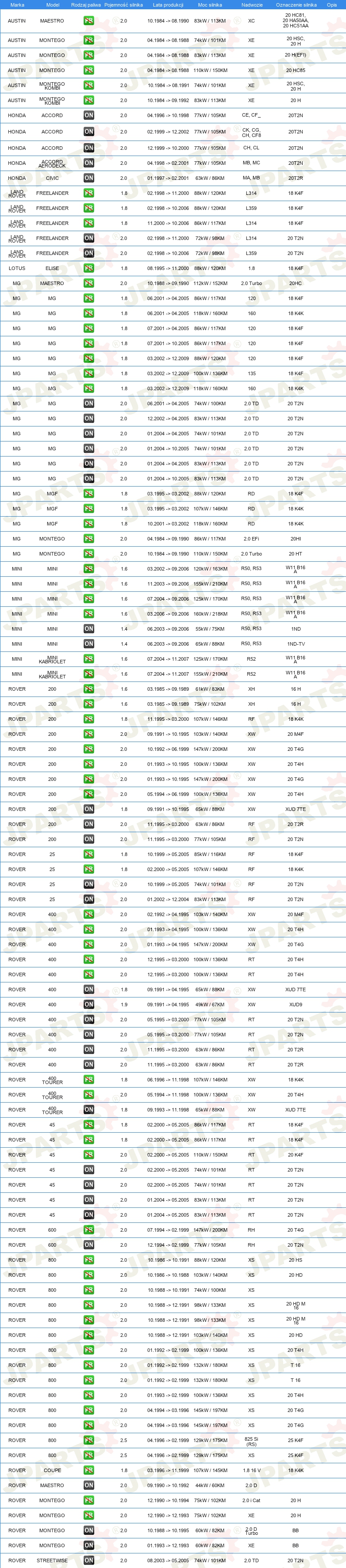Image resolution: width=346 pixels, height=1568 pixels.
Task: Click the PB icon for Rover Montego 2.0 i Cat
Action: tap(89, 1500)
